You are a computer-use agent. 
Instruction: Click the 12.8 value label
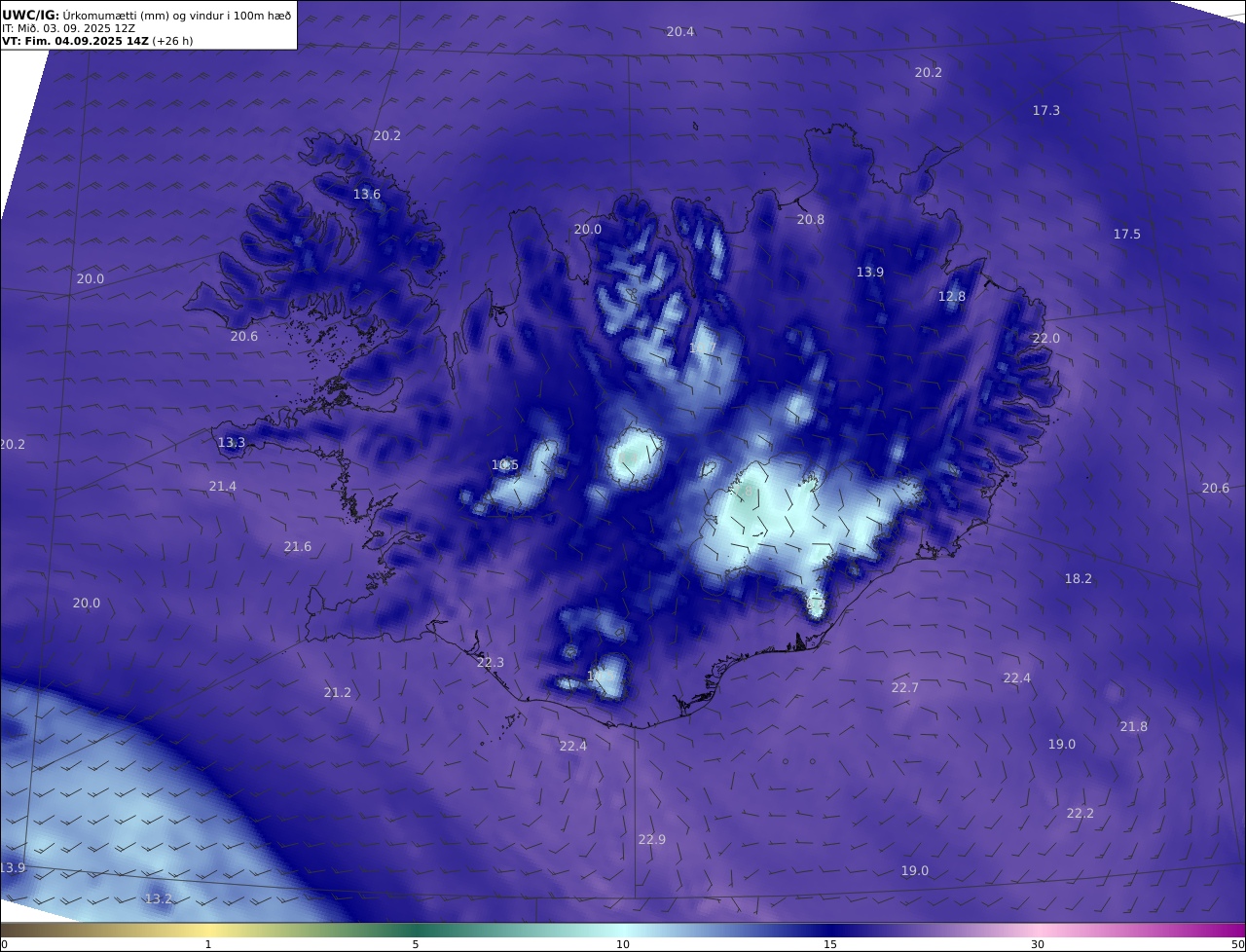click(952, 297)
